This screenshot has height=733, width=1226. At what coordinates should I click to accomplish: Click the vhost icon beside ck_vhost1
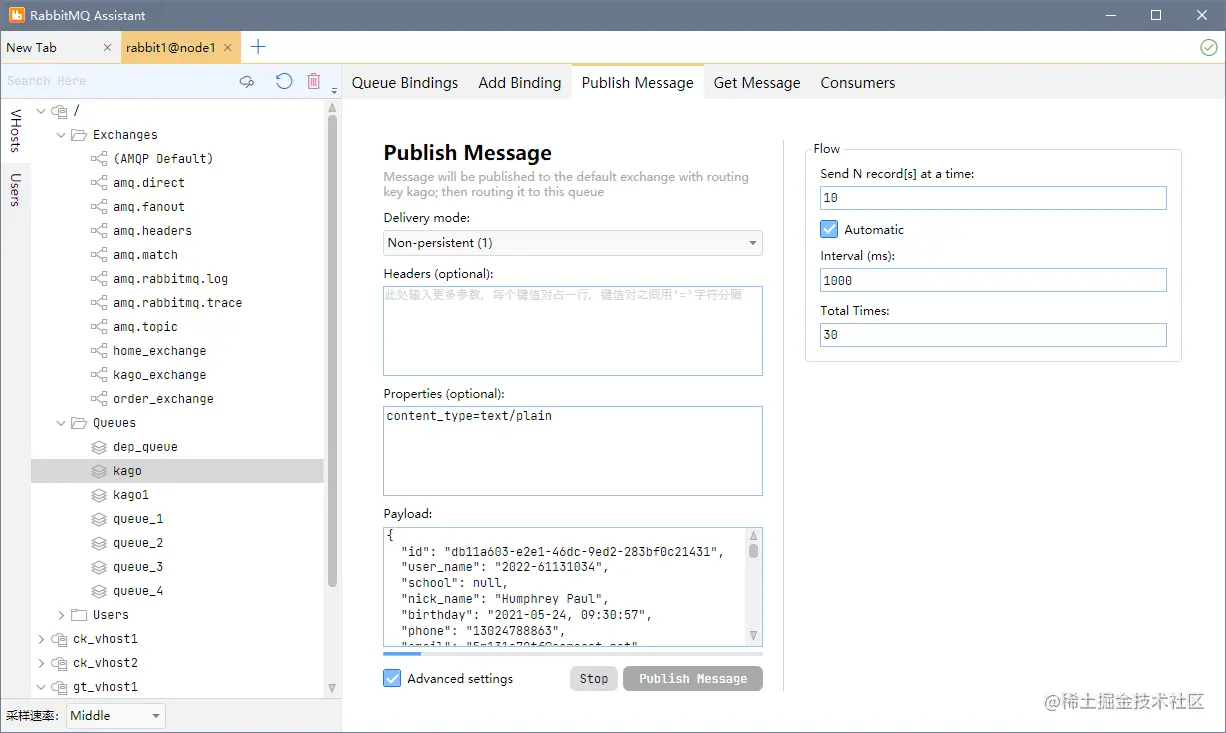(59, 639)
